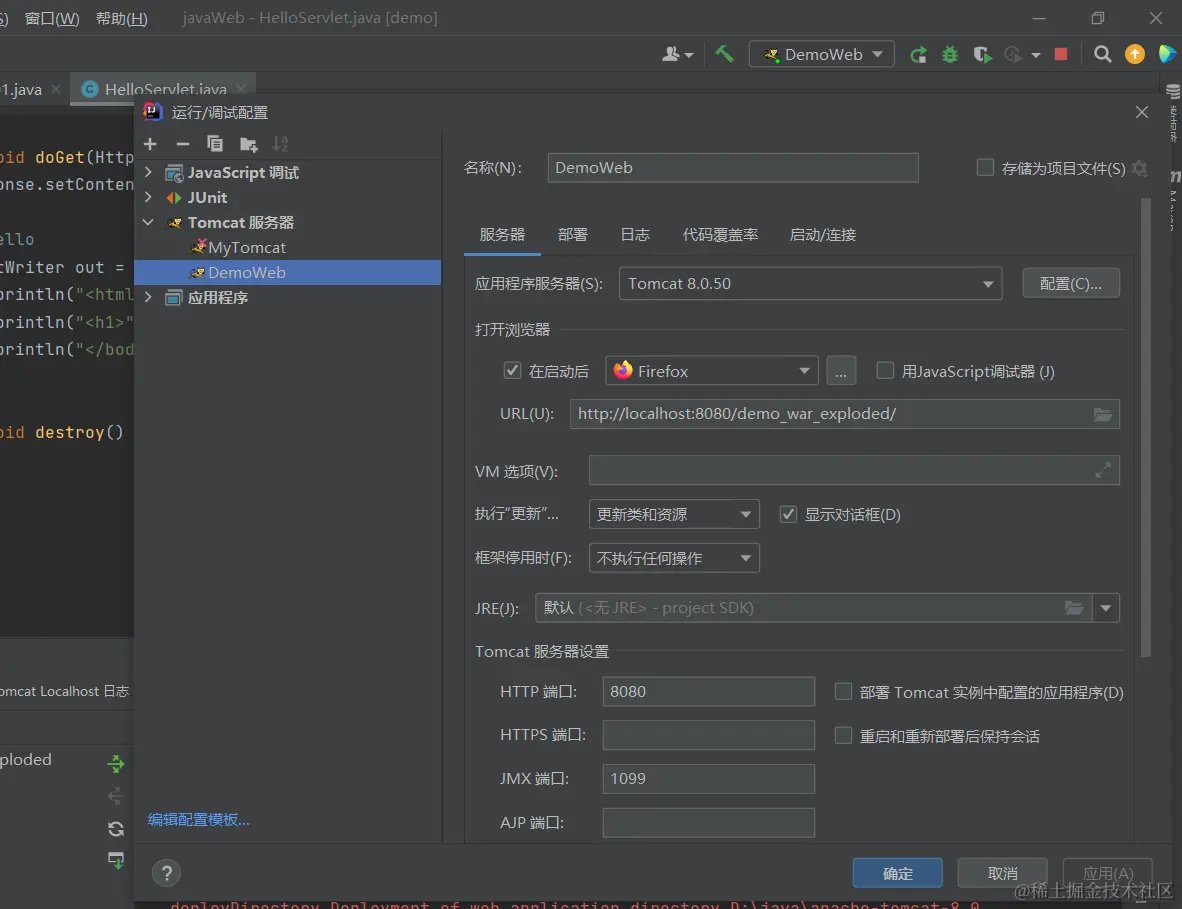Image resolution: width=1182 pixels, height=909 pixels.
Task: Expand the JUnit tree node
Action: click(149, 197)
